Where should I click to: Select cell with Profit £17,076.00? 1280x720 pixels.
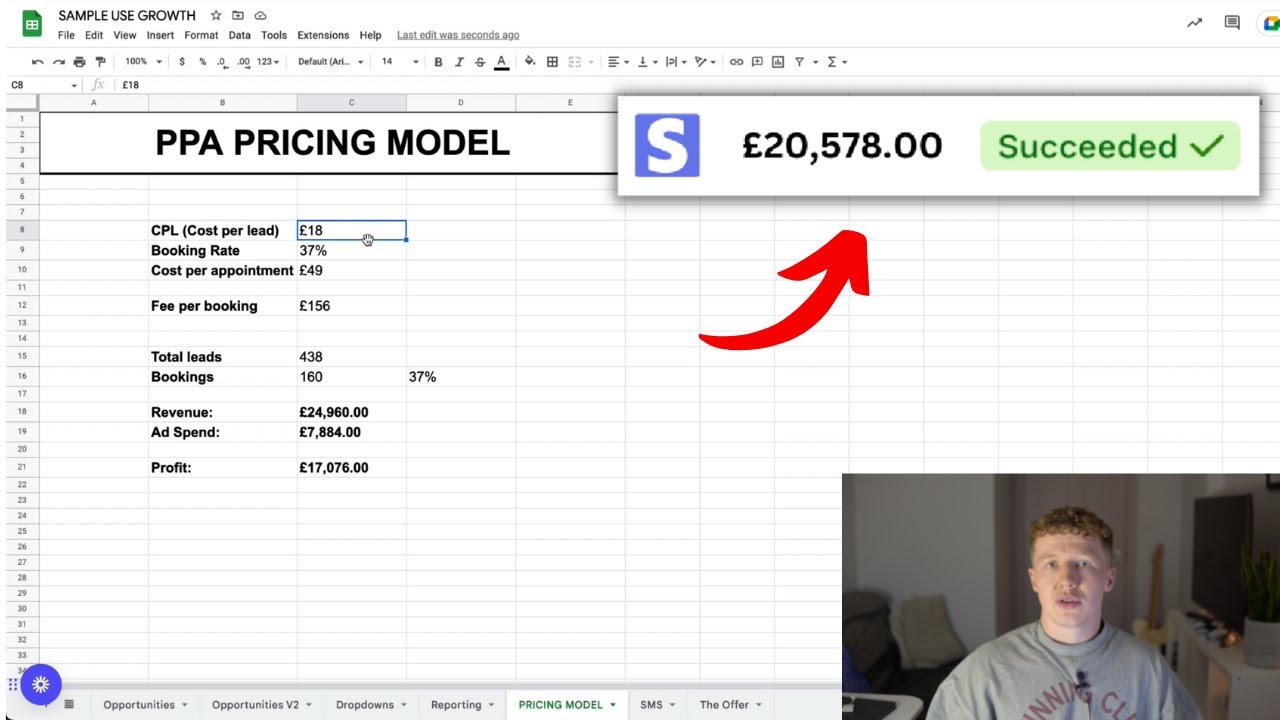[x=351, y=468]
